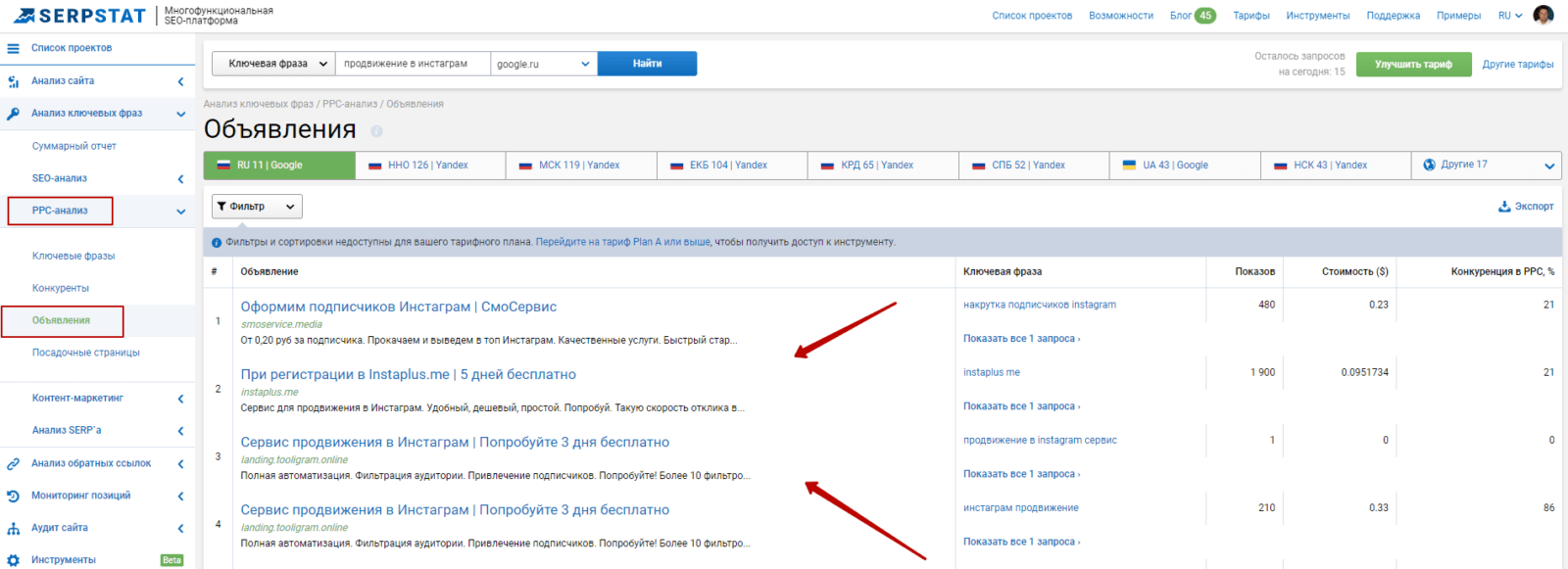Click the gear icon for Инструменты

[13, 560]
